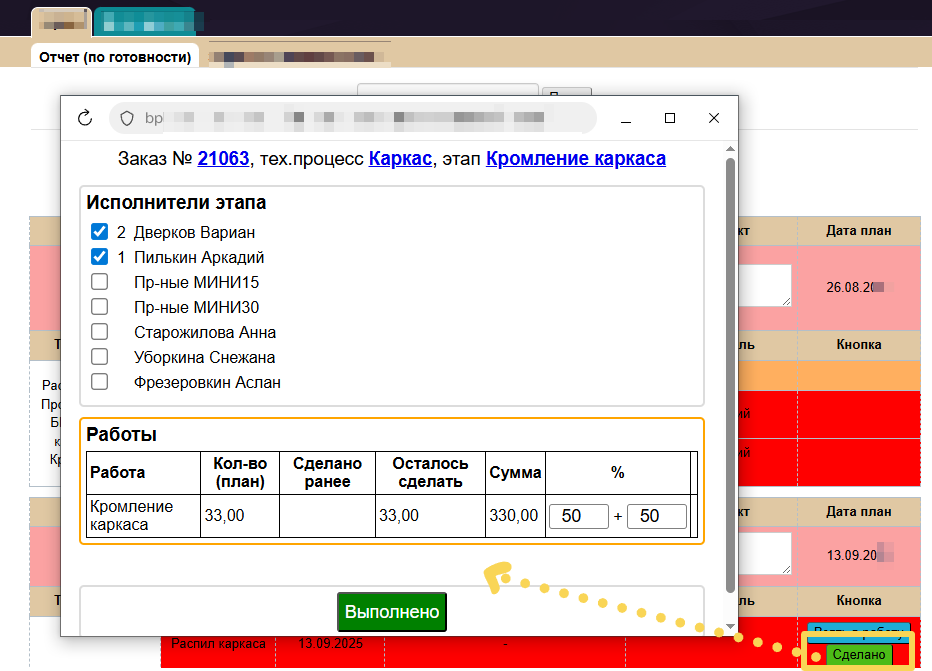
Task: Click the shield site-info icon
Action: tap(127, 118)
